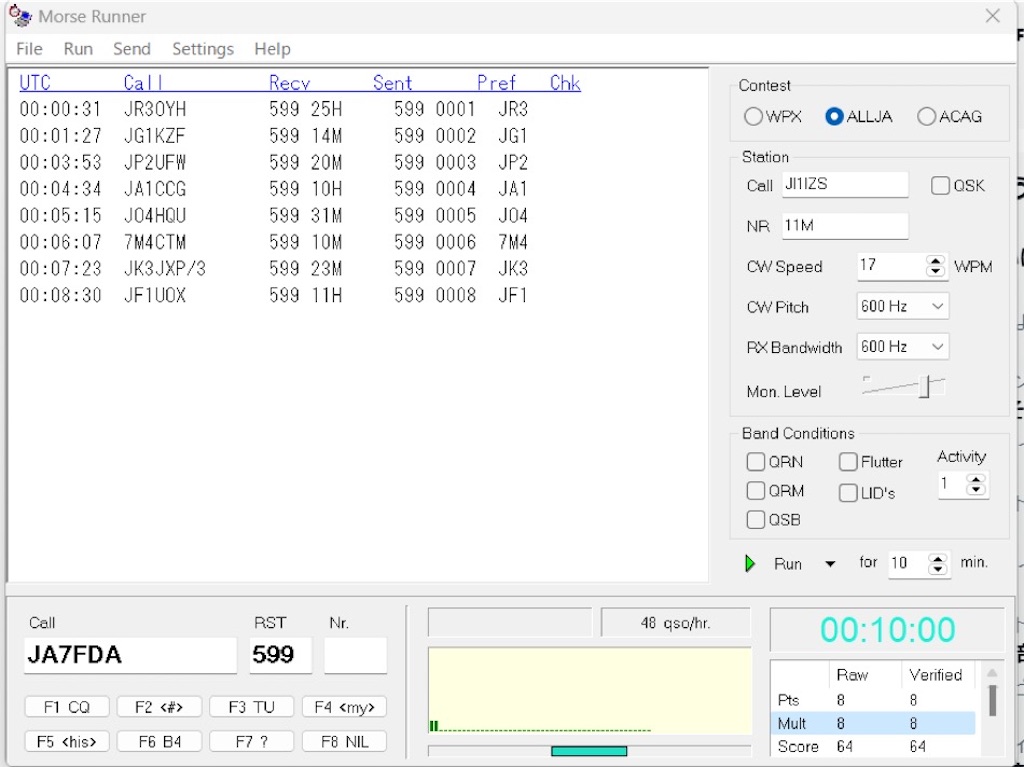Click the F8 NIL button

(x=344, y=742)
